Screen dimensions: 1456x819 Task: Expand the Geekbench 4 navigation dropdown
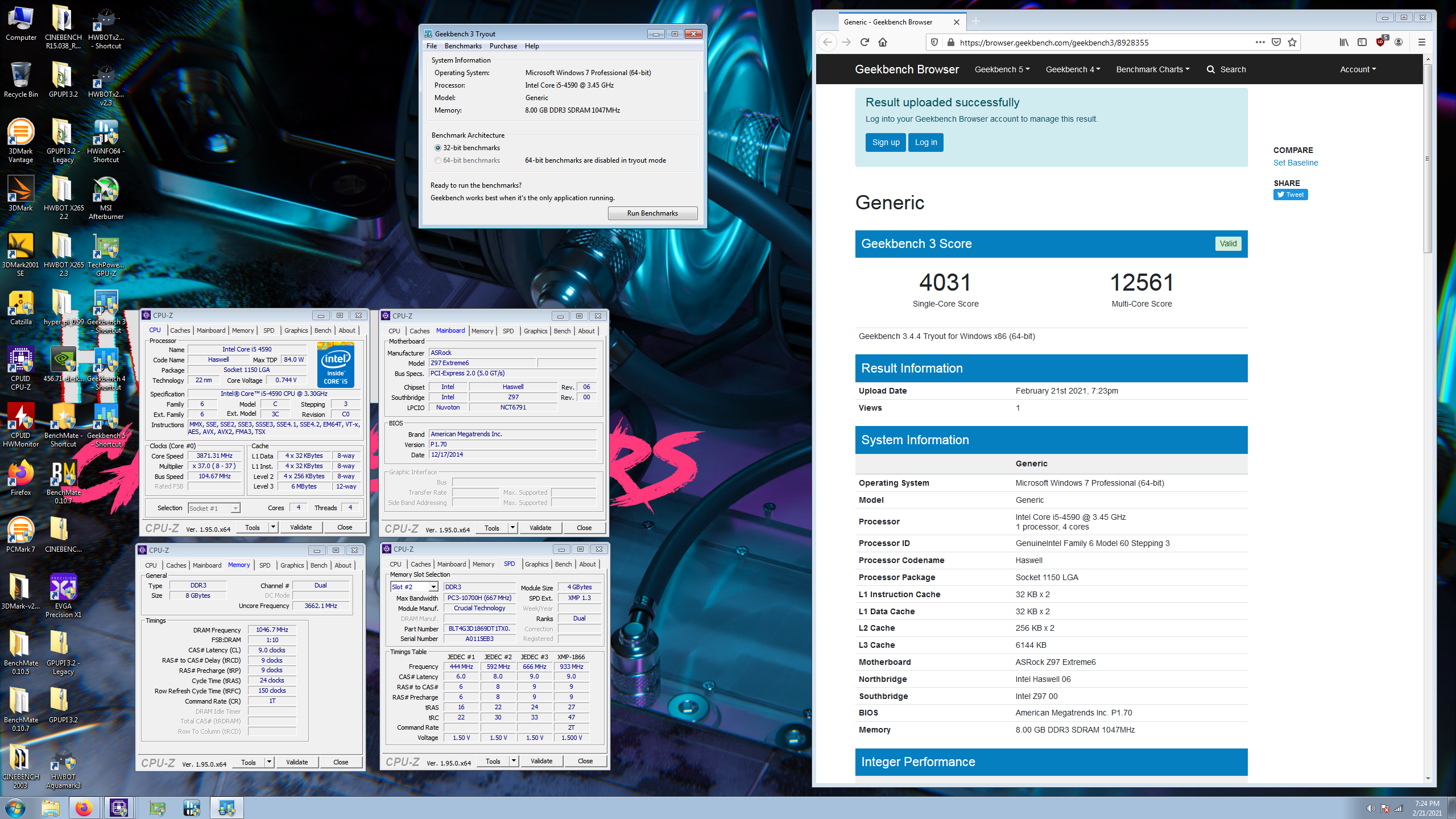pyautogui.click(x=1073, y=69)
